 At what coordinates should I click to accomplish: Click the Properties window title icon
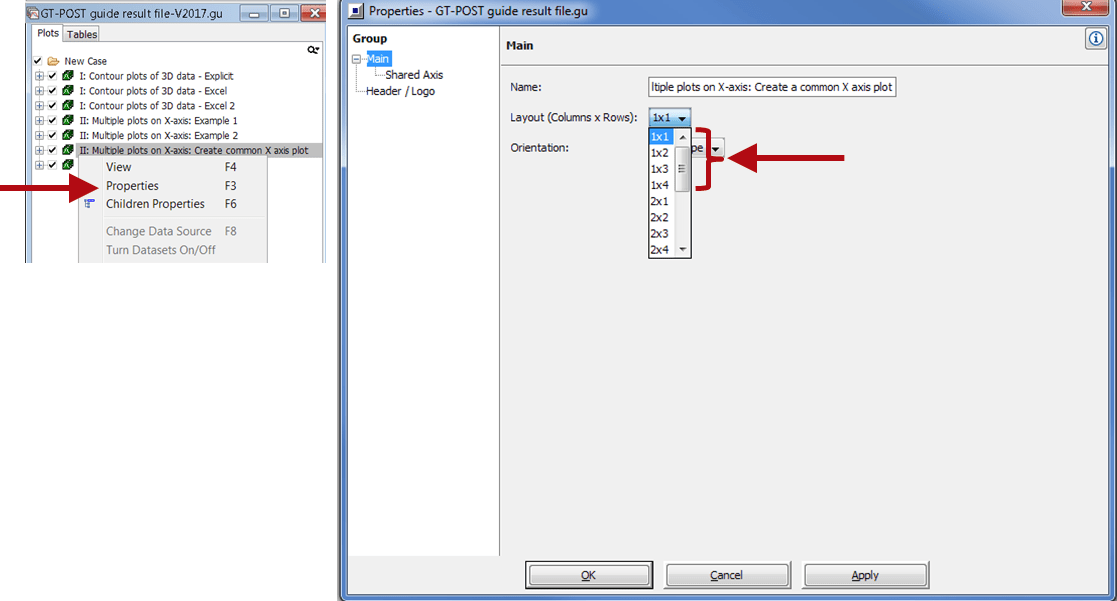tap(355, 11)
